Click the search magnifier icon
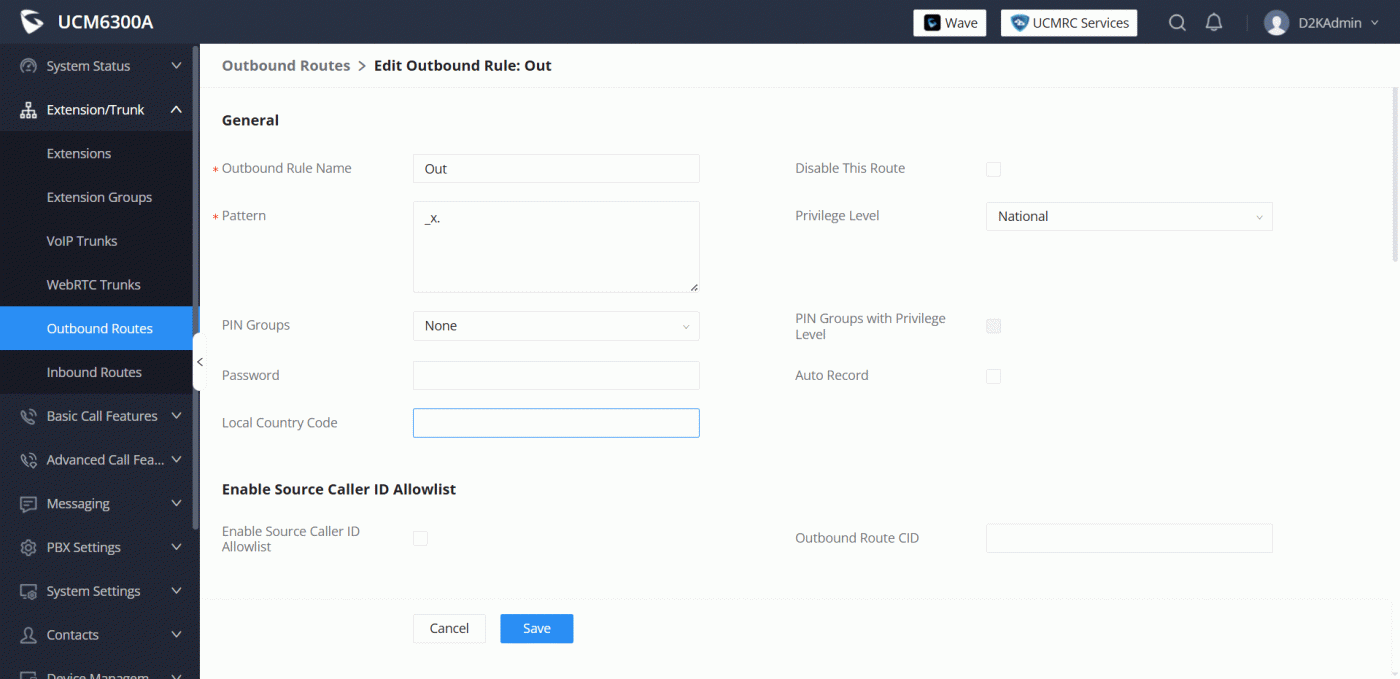Viewport: 1400px width, 679px height. [x=1177, y=23]
